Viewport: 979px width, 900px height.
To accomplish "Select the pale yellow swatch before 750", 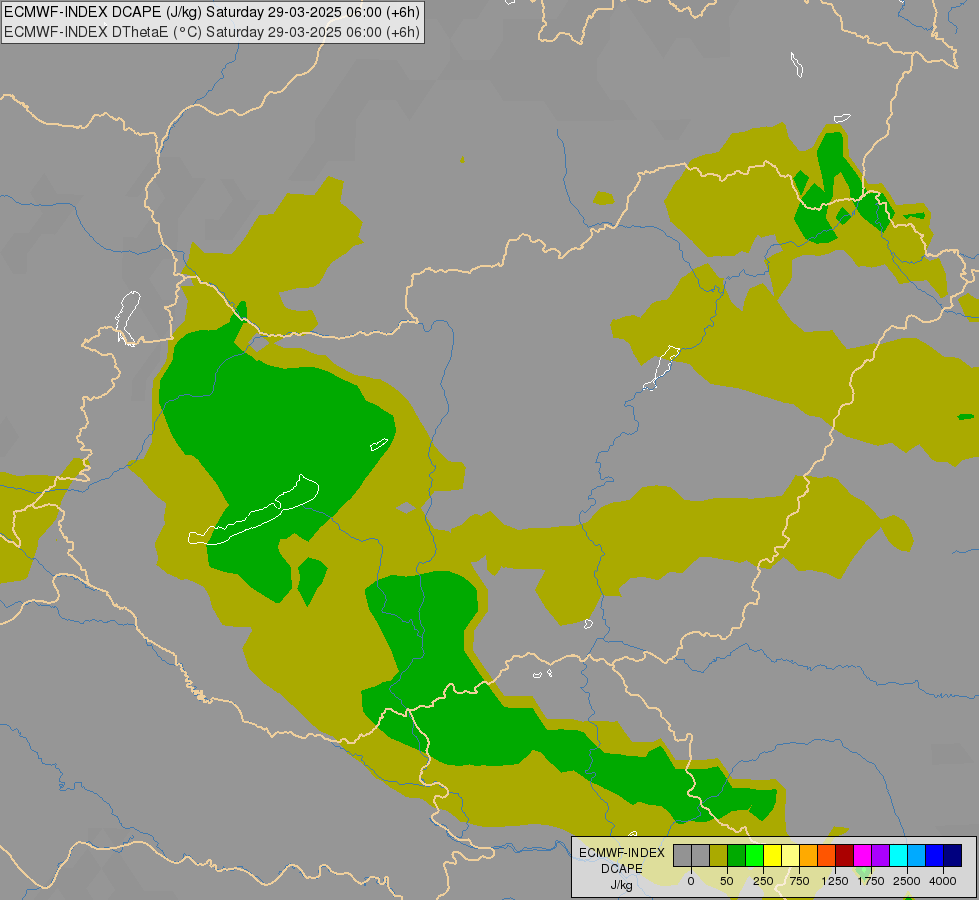I will (x=790, y=856).
